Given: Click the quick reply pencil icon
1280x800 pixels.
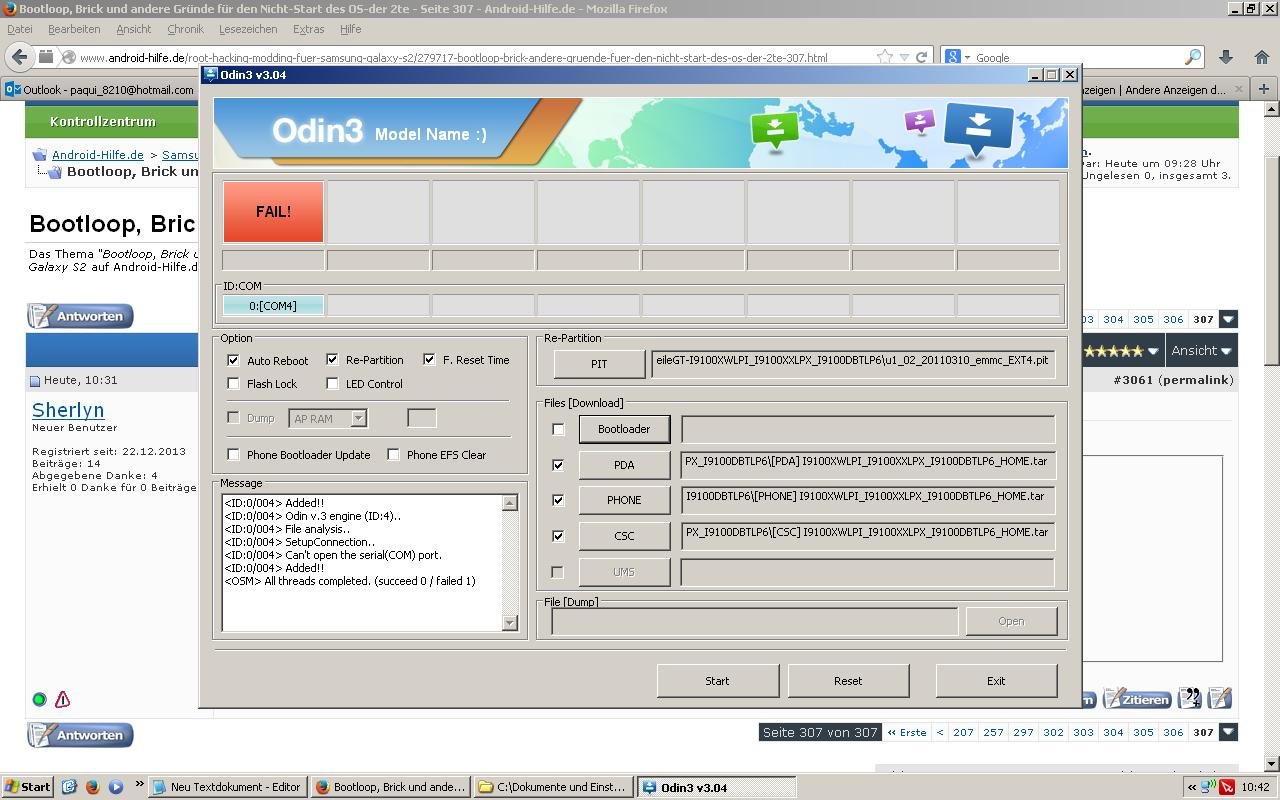Looking at the screenshot, I should 1220,698.
